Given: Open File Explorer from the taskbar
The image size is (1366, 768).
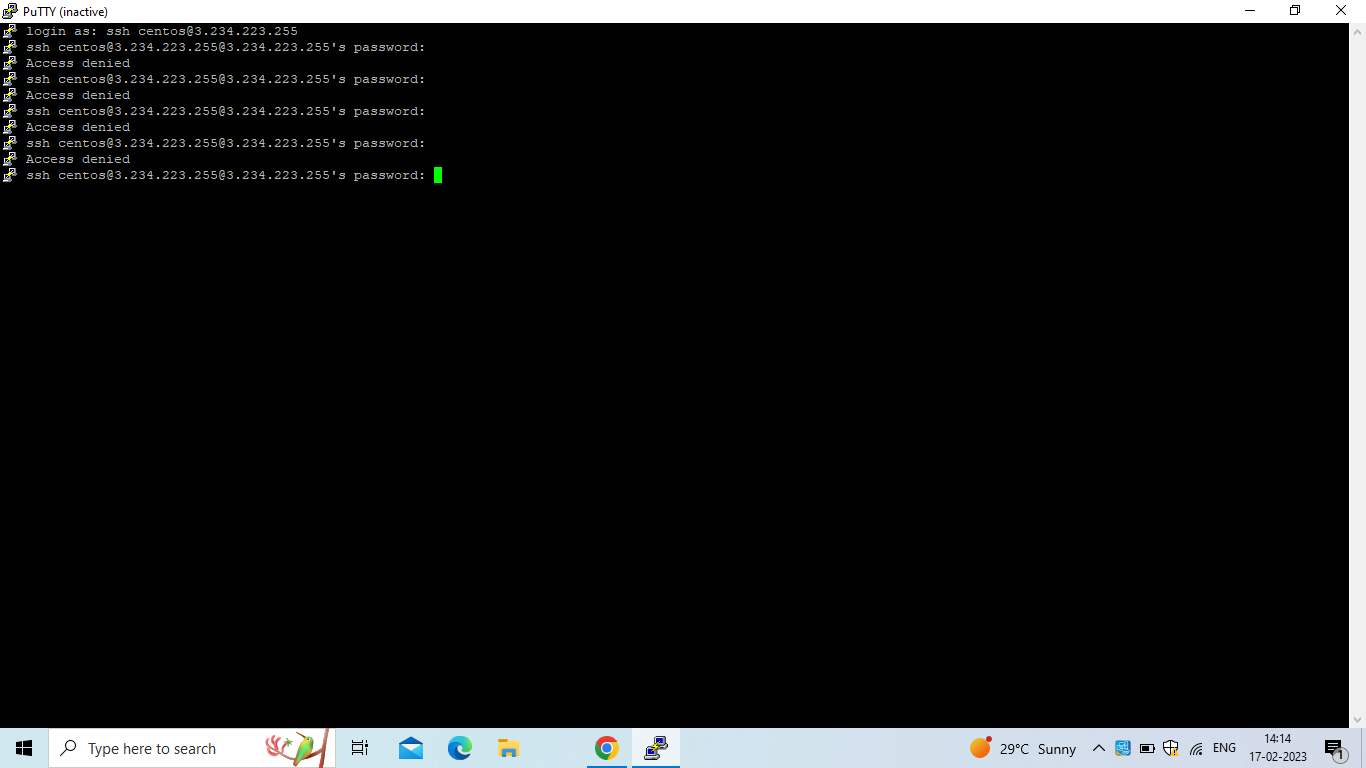Looking at the screenshot, I should pyautogui.click(x=508, y=747).
